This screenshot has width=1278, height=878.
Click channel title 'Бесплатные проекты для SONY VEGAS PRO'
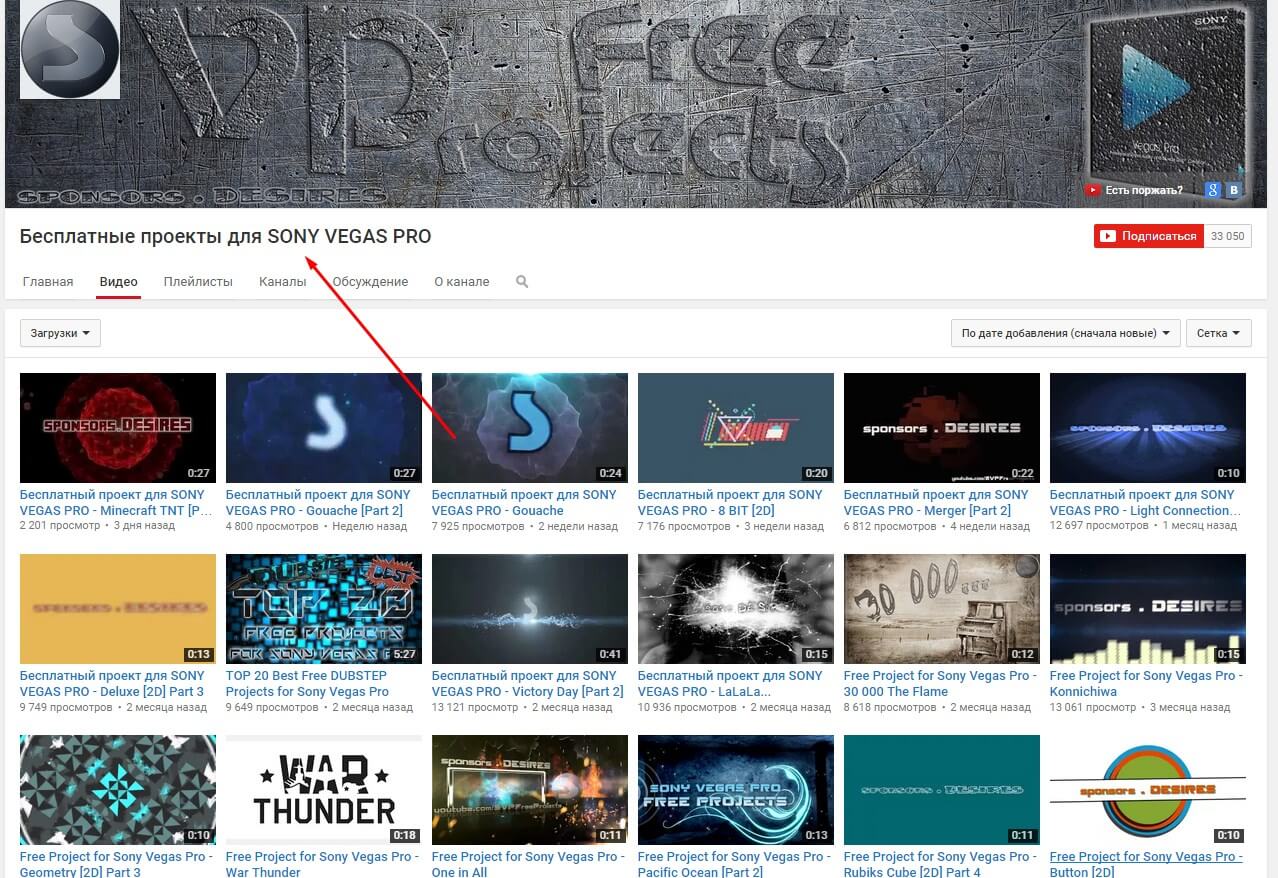(226, 237)
